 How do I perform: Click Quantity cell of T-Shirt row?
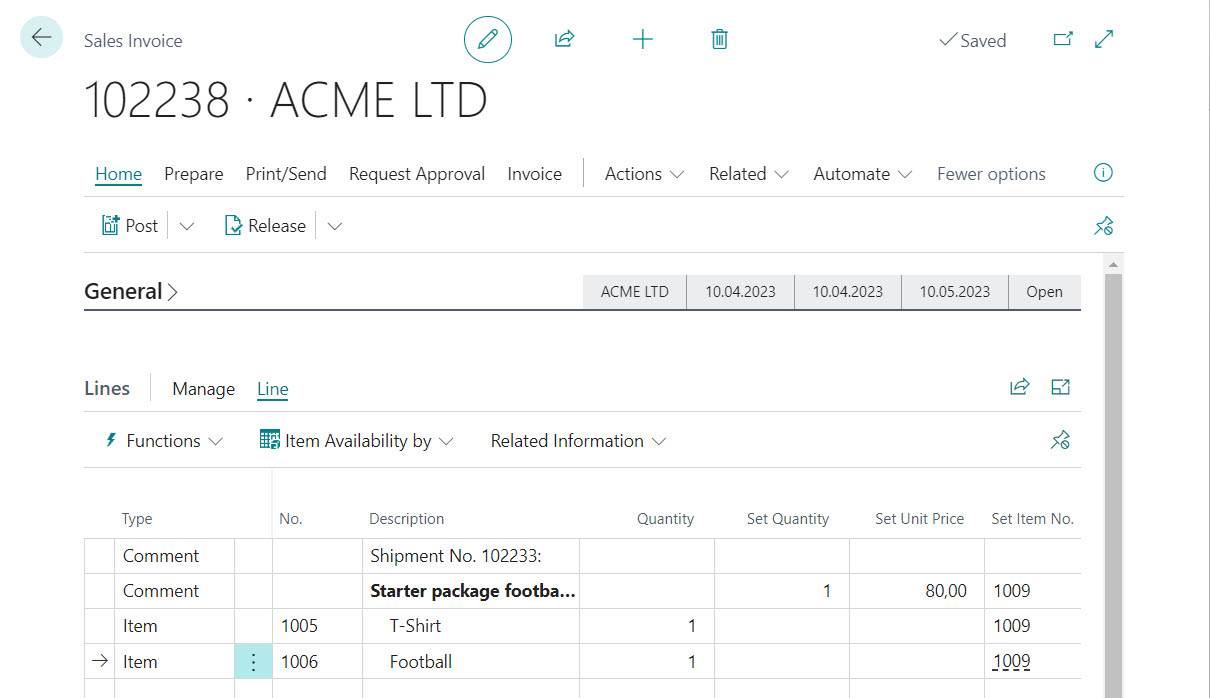pos(647,626)
